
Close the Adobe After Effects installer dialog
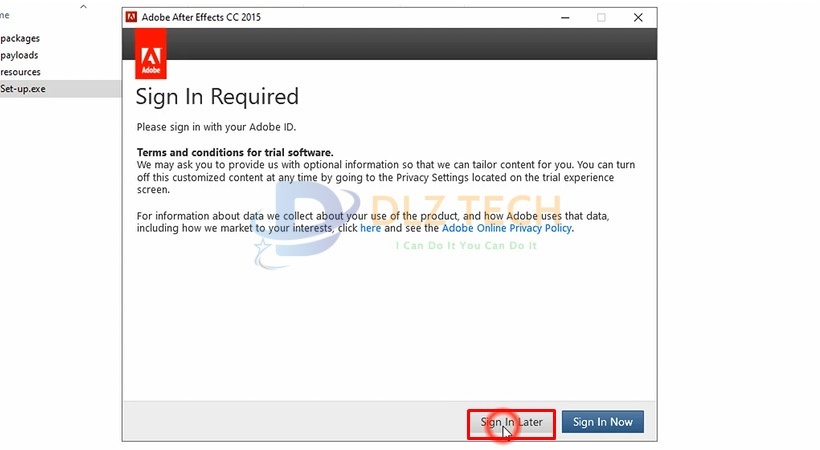638,17
